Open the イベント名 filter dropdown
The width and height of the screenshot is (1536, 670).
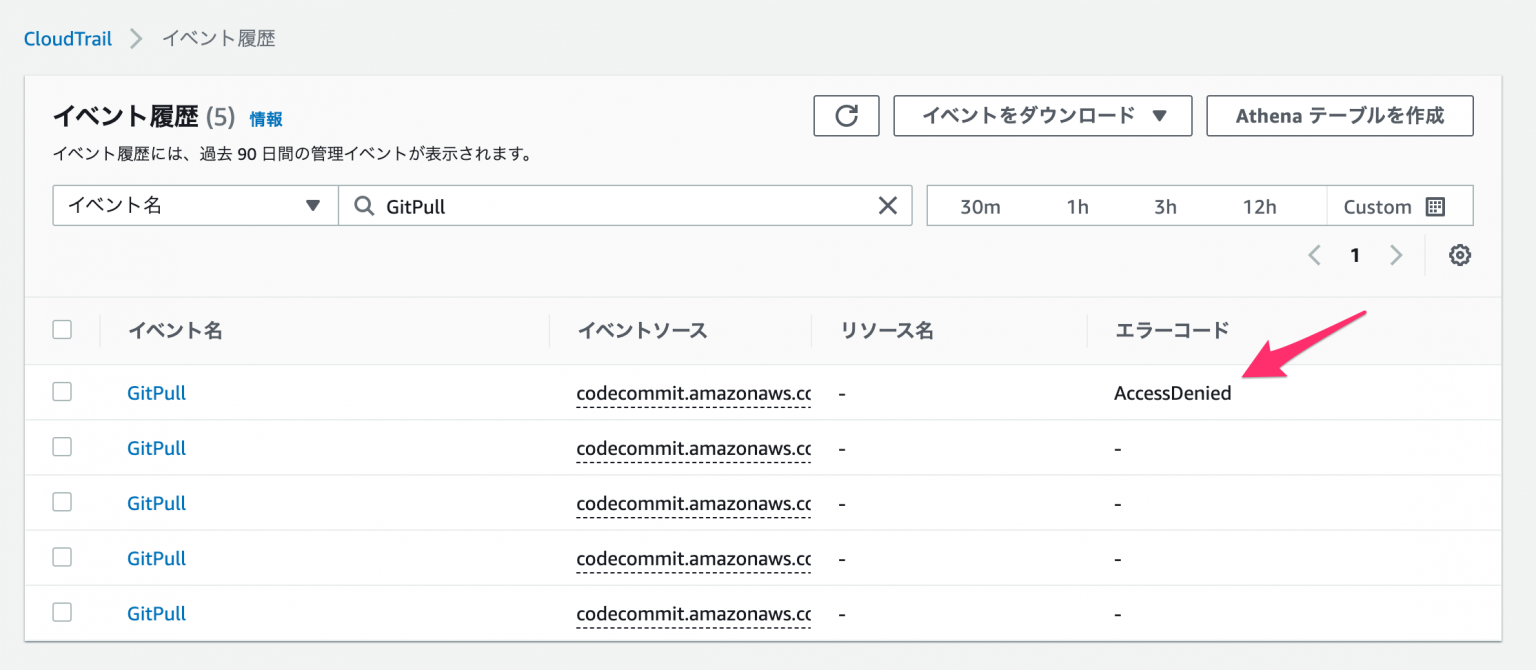[x=194, y=205]
